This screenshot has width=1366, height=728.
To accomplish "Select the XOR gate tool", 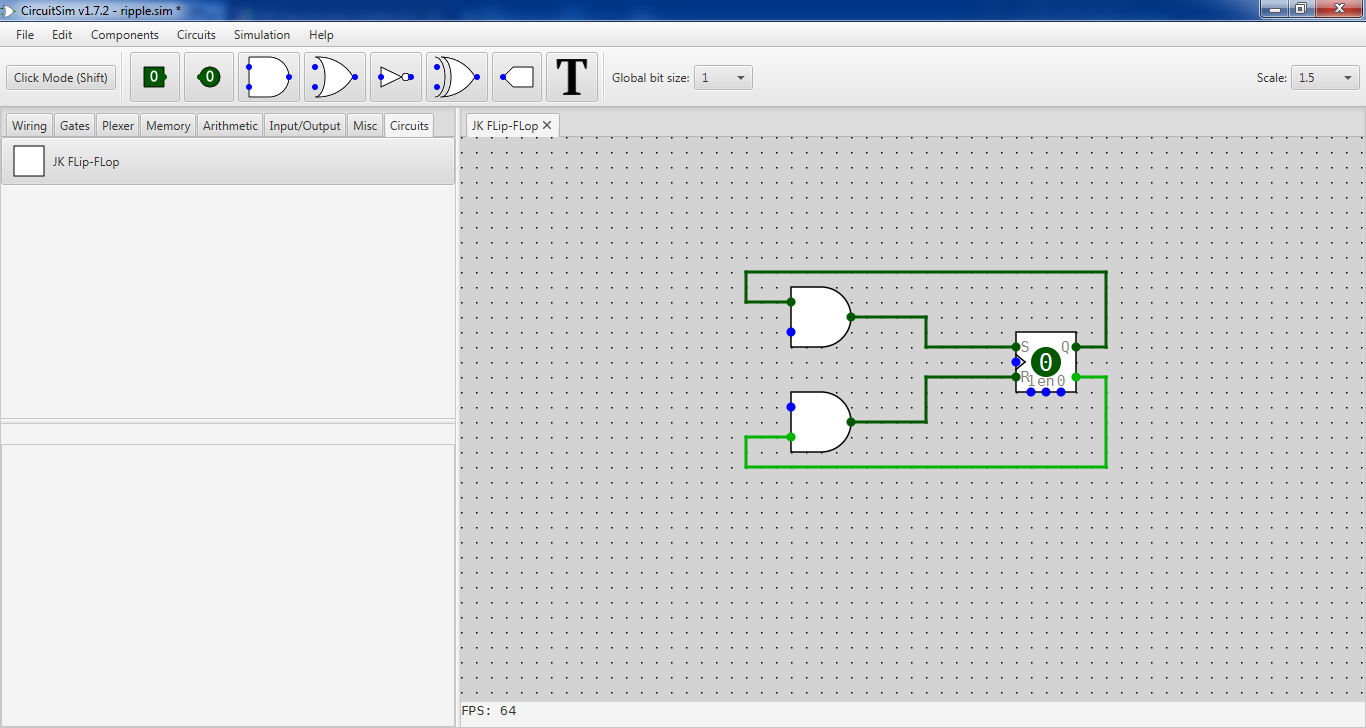I will click(457, 77).
